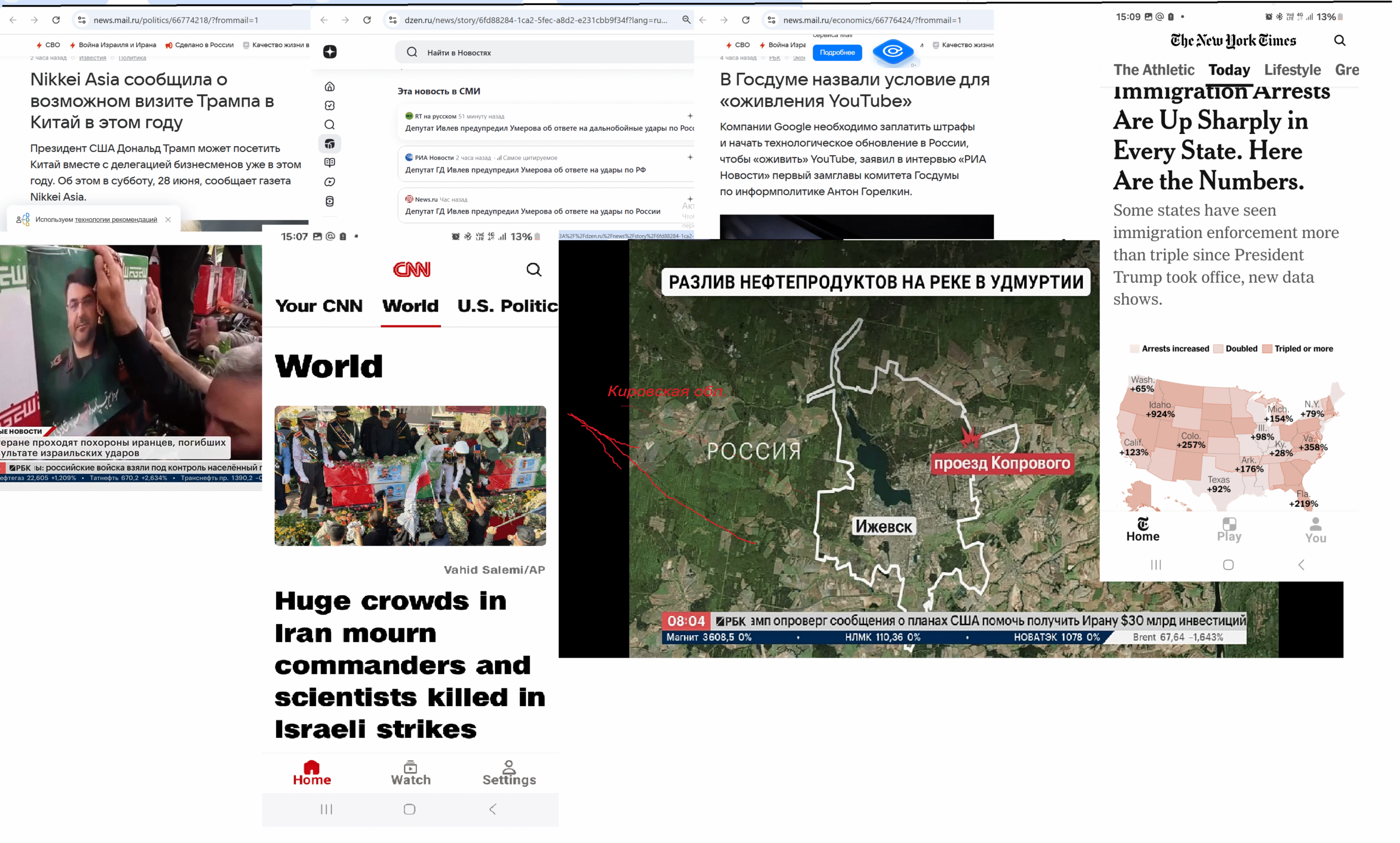Viewport: 1400px width, 843px height.
Task: Open the search in the New York Times app
Action: point(1339,40)
